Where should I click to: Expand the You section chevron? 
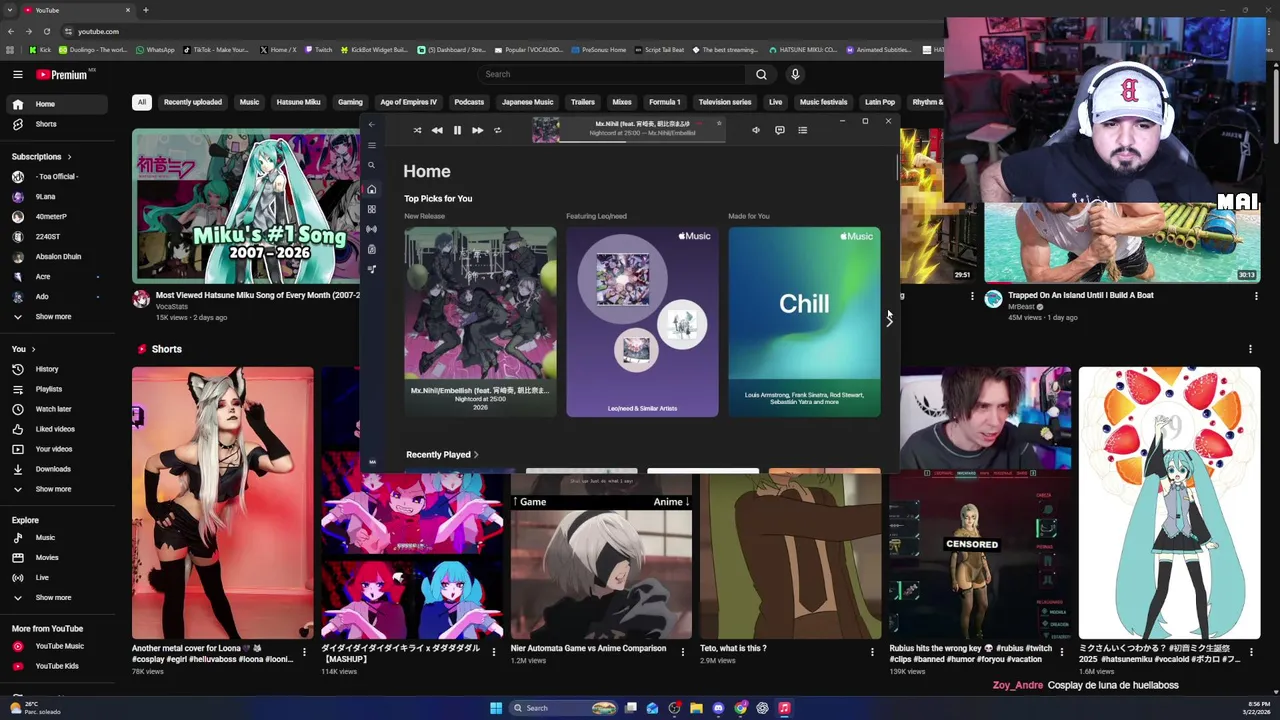pos(33,349)
